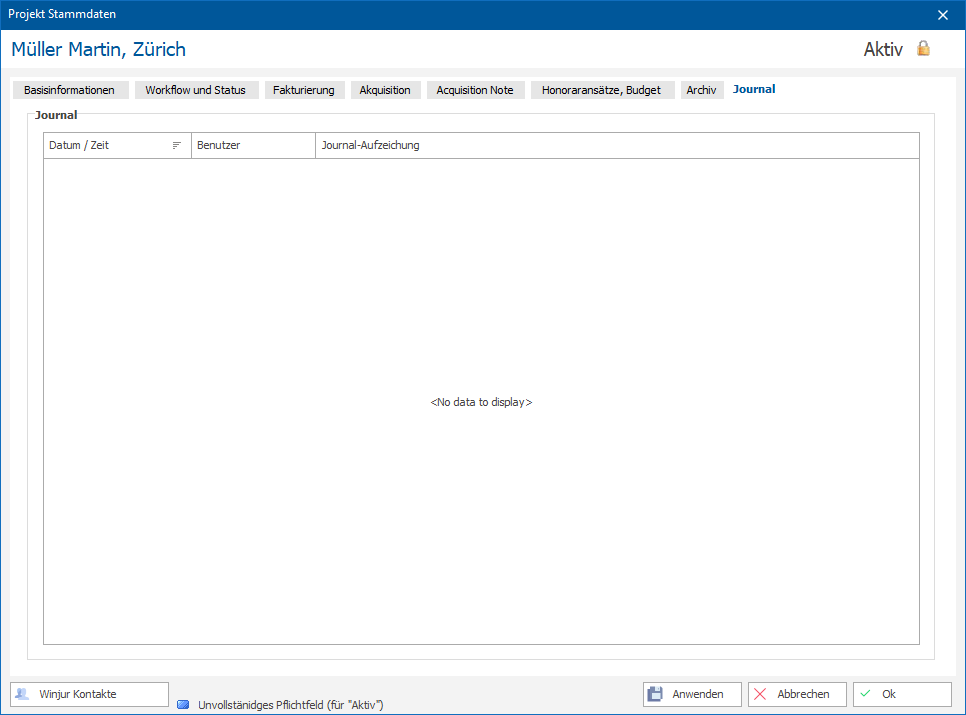This screenshot has width=966, height=715.
Task: Click the Winjur Kontakte people icon
Action: pos(22,694)
